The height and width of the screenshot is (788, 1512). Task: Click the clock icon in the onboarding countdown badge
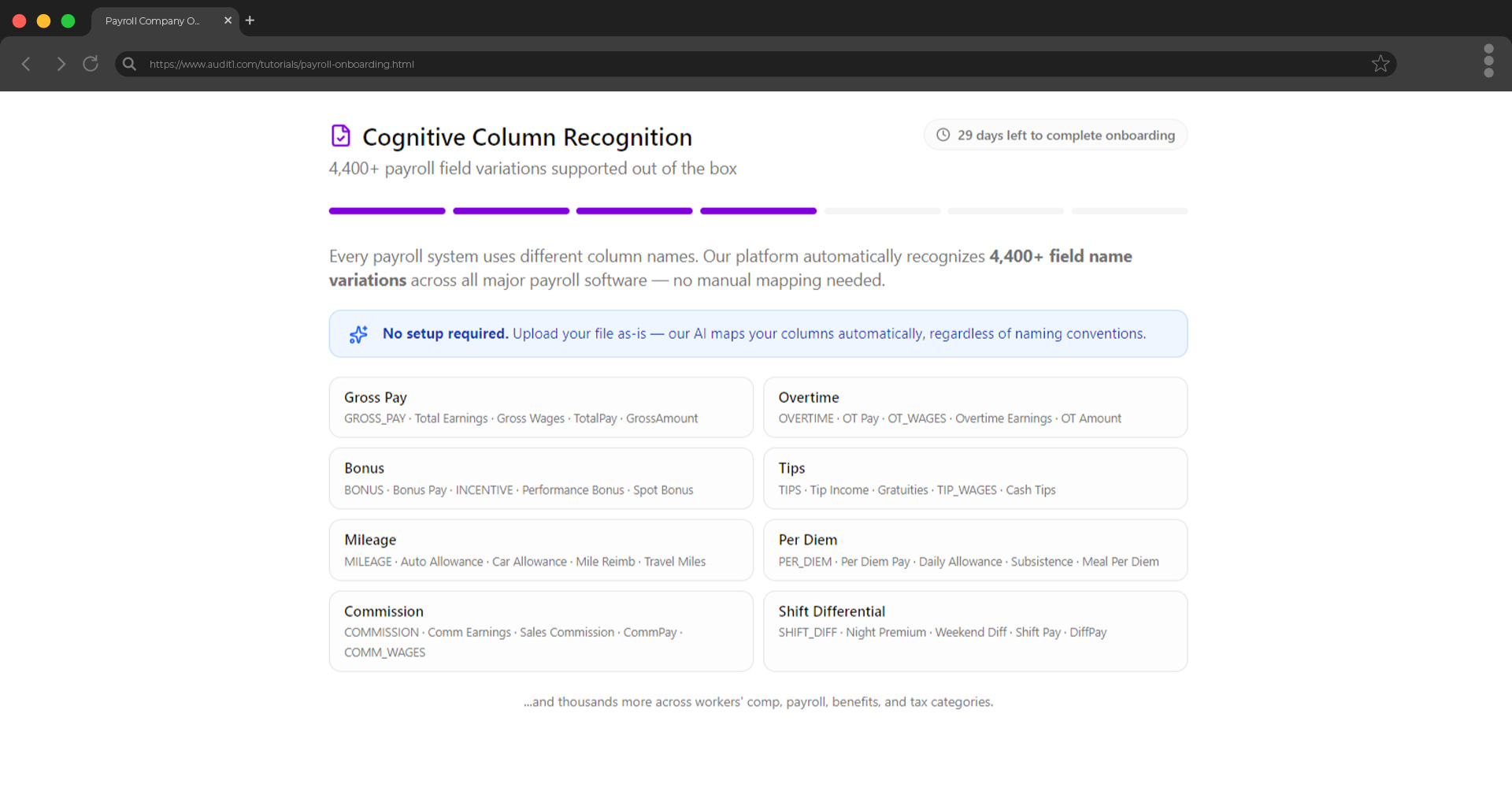point(943,135)
